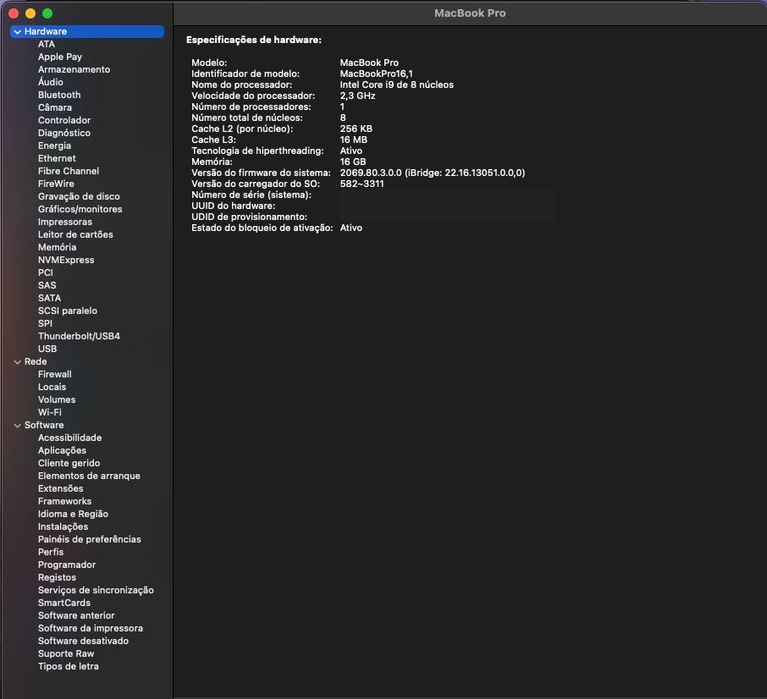Viewport: 767px width, 699px height.
Task: Open the SAS item
Action: 47,286
